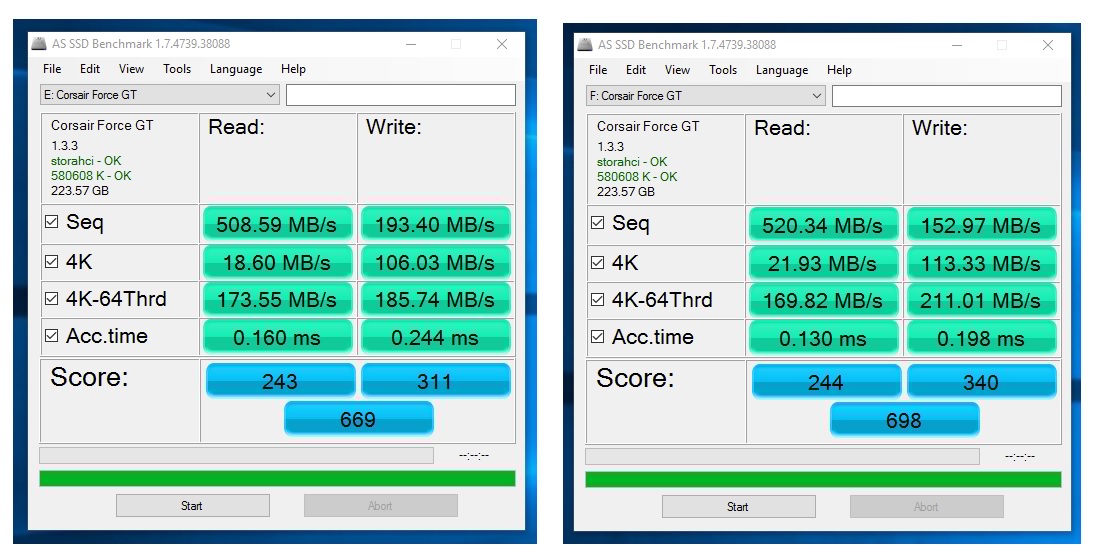Click the 243 read score
This screenshot has height=557, width=1105.
[x=280, y=381]
